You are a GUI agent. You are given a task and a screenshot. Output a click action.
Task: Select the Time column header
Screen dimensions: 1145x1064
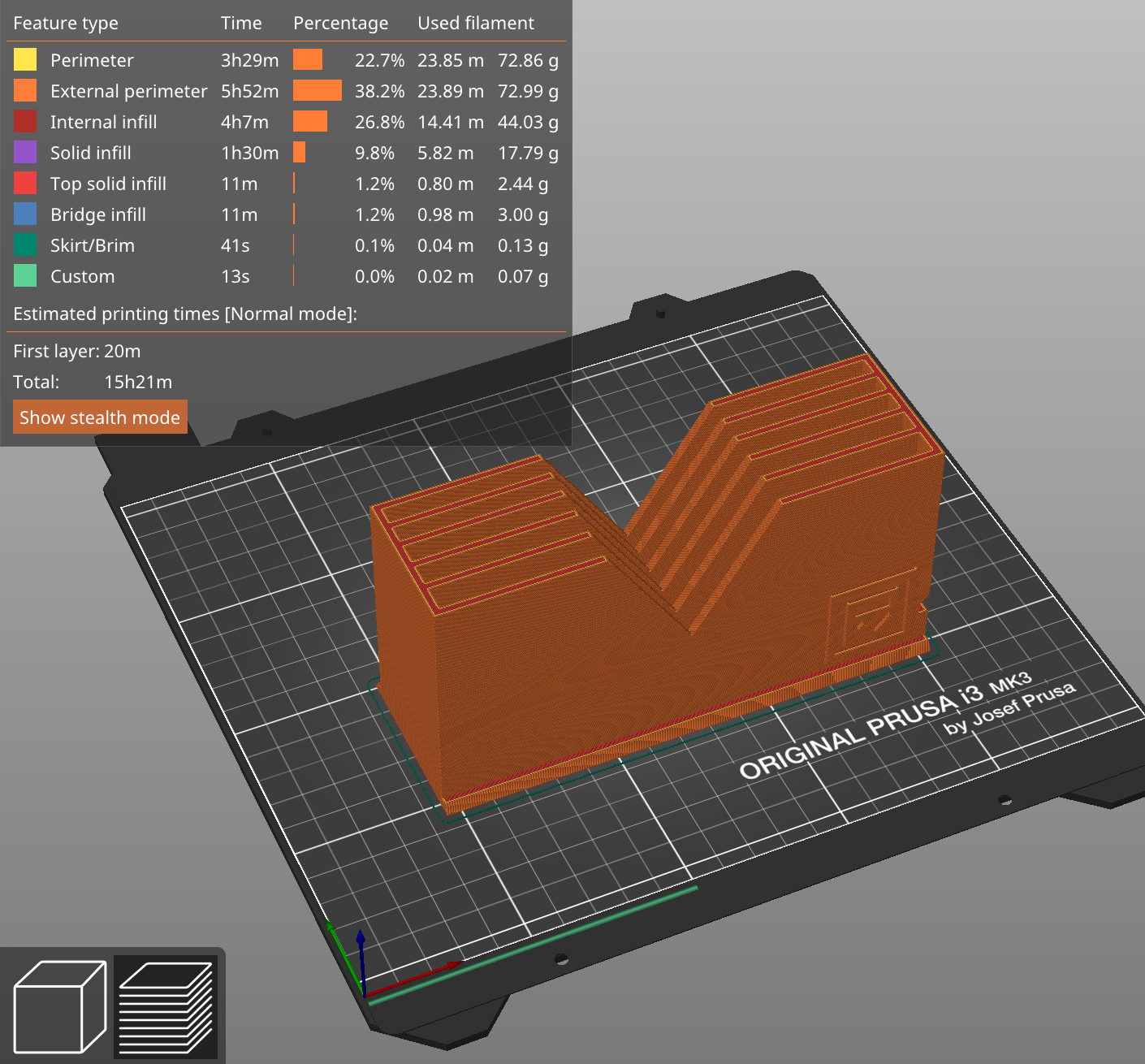pyautogui.click(x=241, y=23)
